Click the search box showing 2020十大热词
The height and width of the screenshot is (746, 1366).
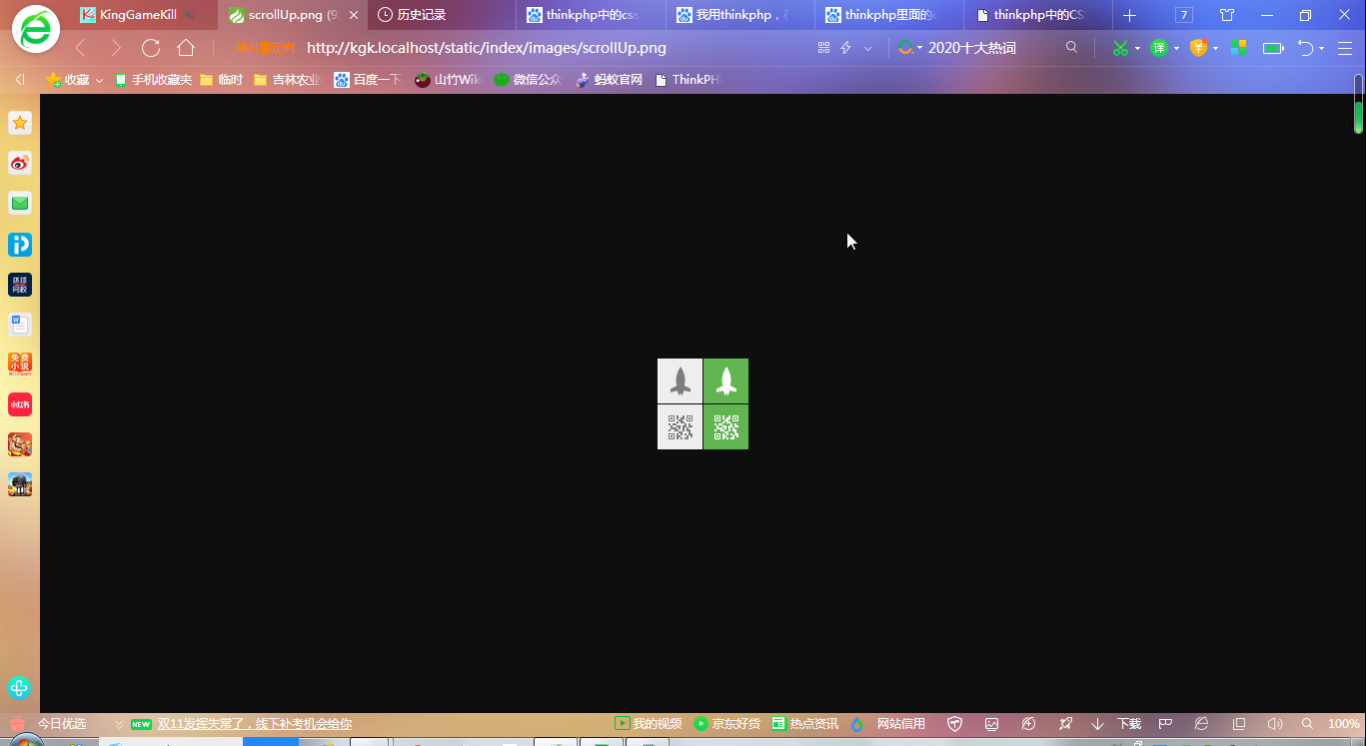pos(972,48)
